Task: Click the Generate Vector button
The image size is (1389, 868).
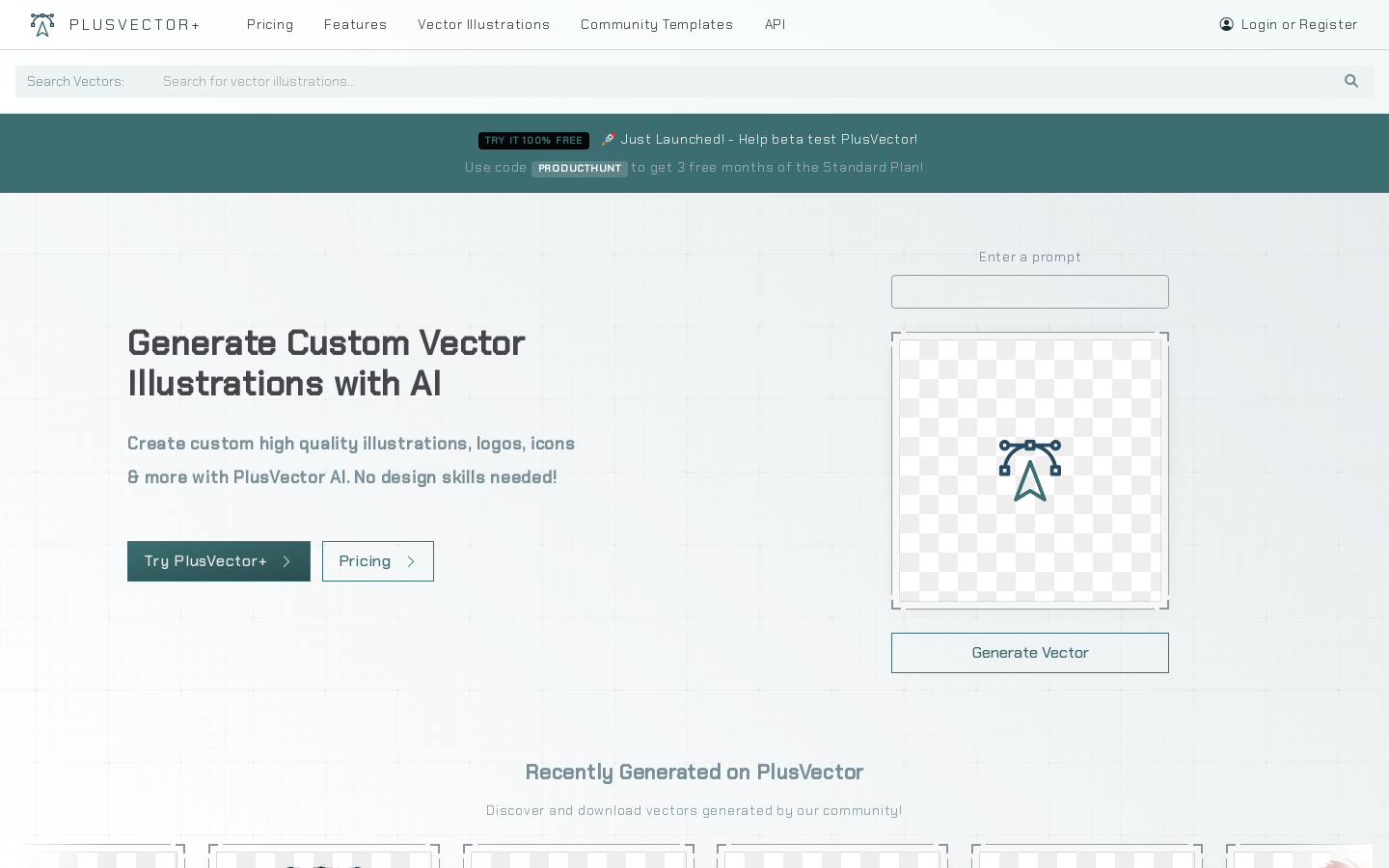Action: pos(1030,653)
